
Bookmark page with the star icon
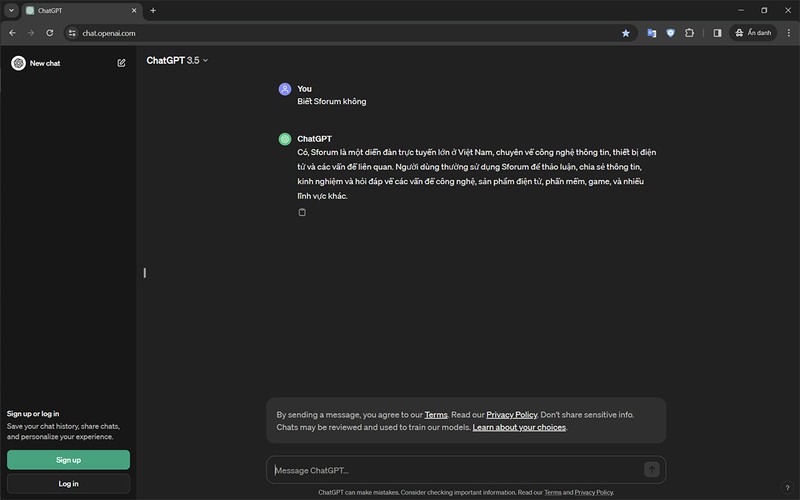point(626,33)
